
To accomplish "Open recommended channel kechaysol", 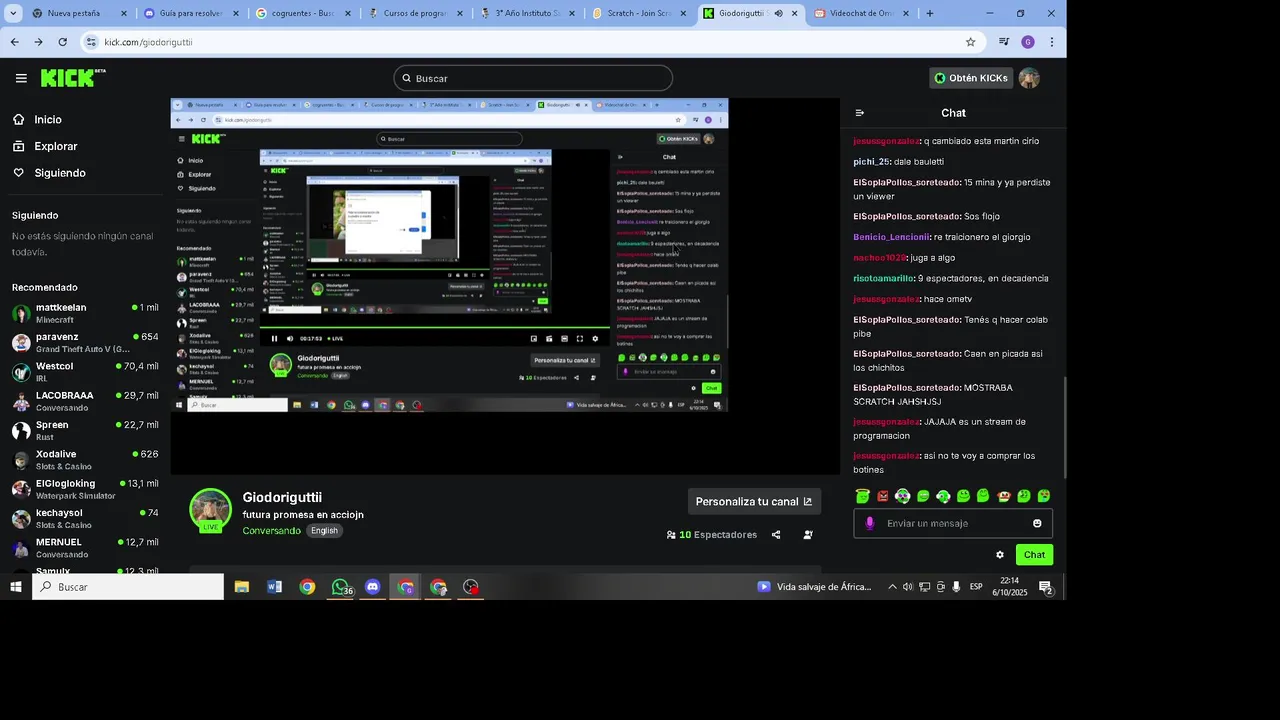I will pyautogui.click(x=85, y=518).
